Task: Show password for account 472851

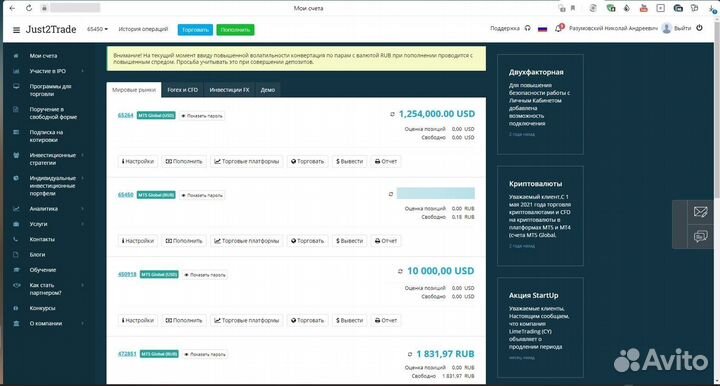Action: (x=205, y=354)
